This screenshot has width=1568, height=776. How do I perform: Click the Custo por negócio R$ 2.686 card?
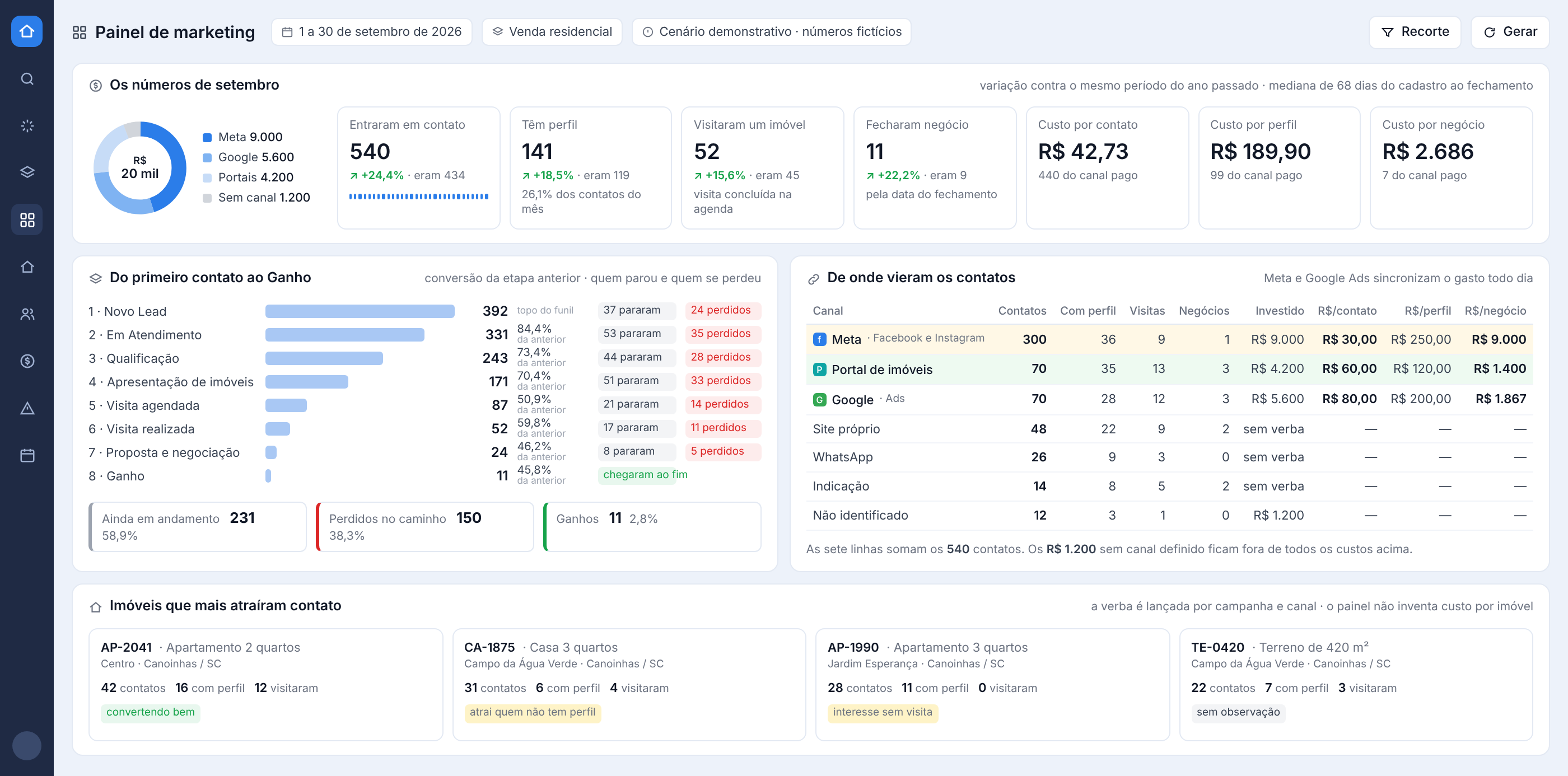point(1450,167)
